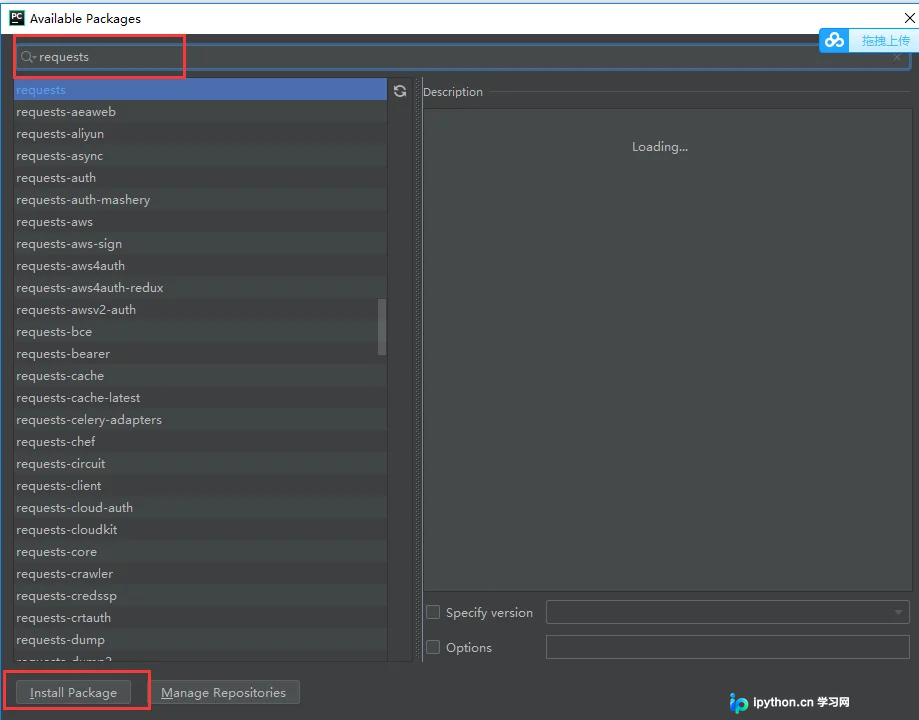Choose the requests-aws4auth package
Viewport: 919px width, 720px height.
(200, 266)
